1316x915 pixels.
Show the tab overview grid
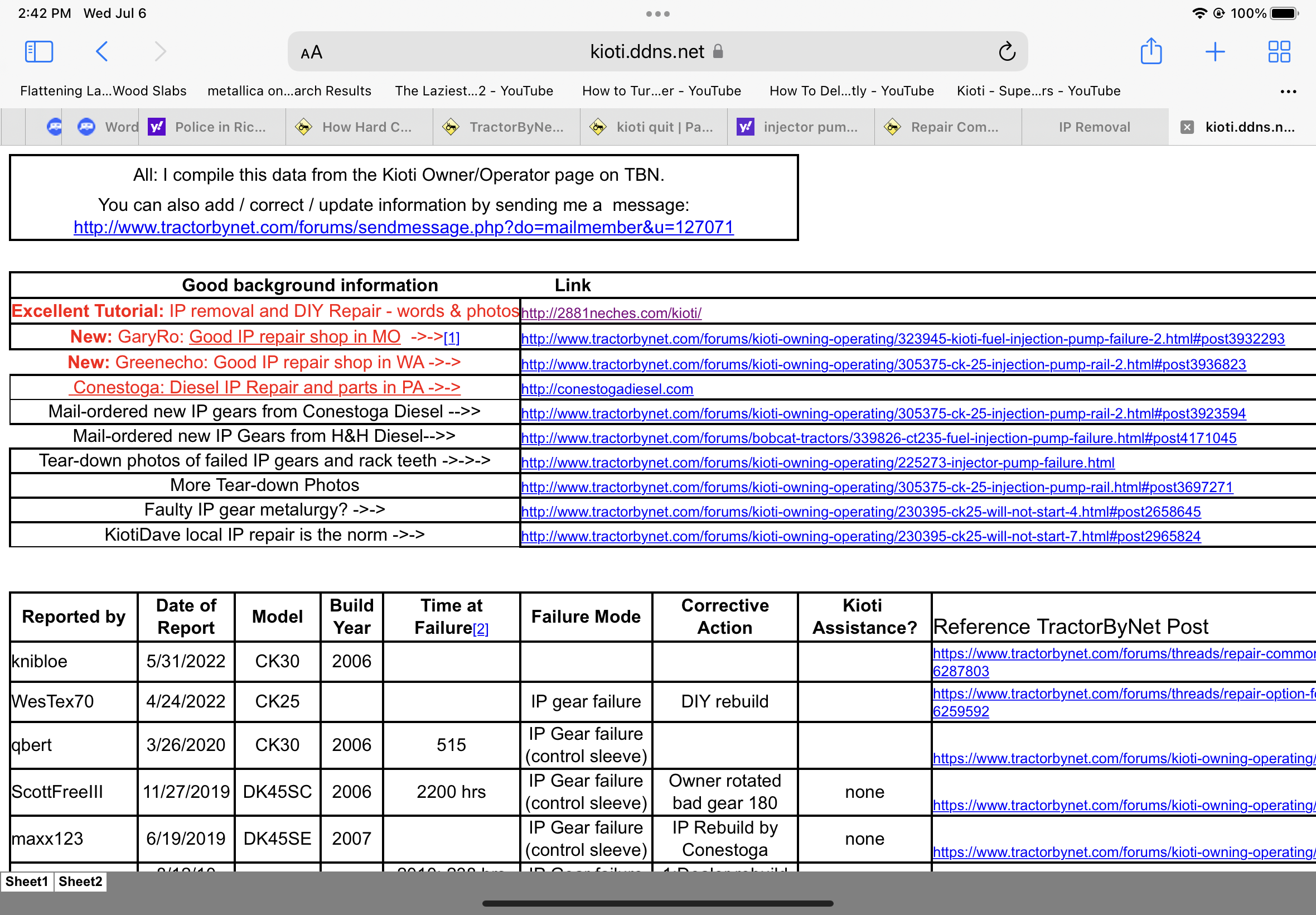(x=1279, y=51)
